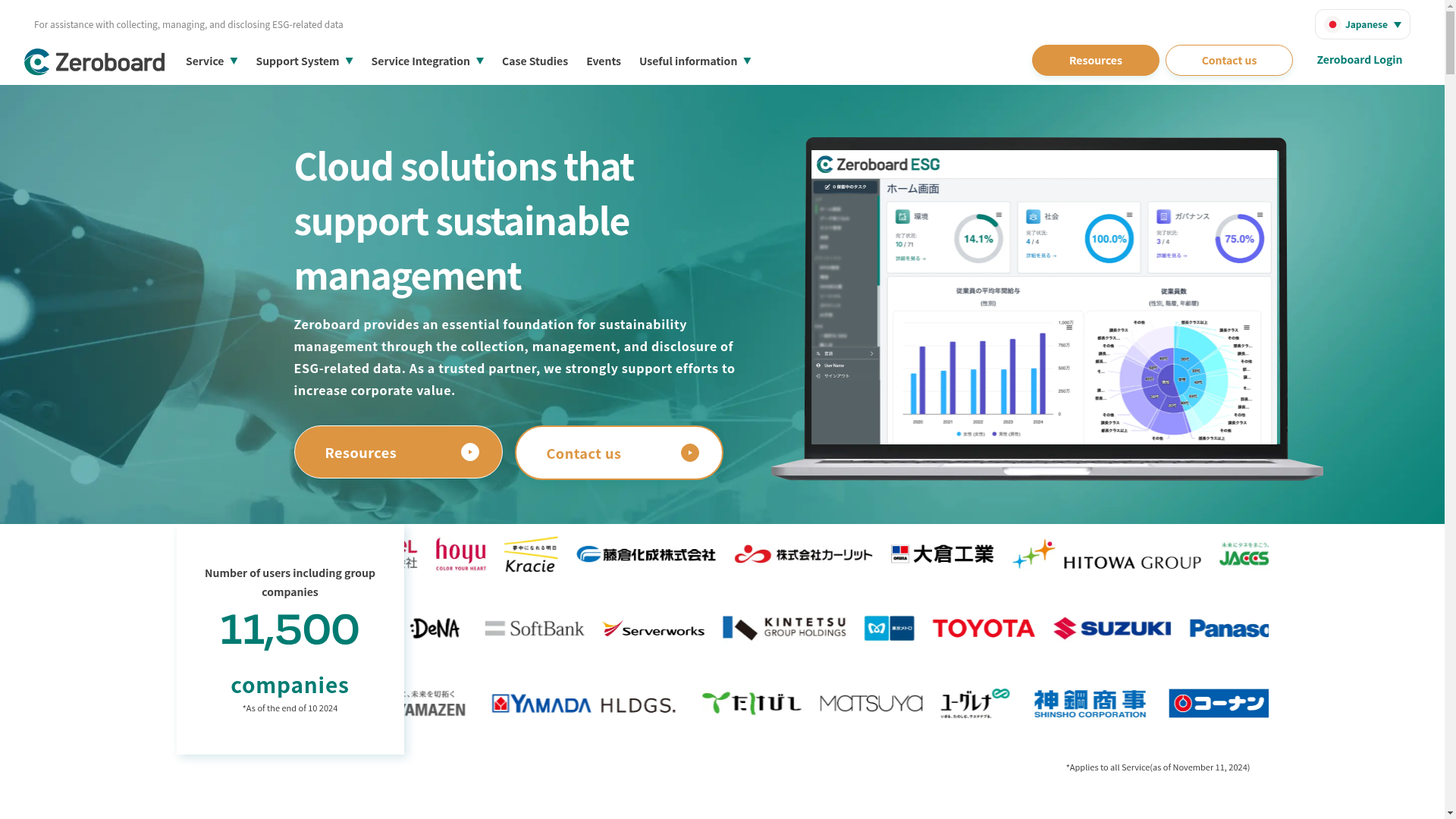Click the 'Cloud solutions' headline
The width and height of the screenshot is (1456, 819).
coord(463,221)
